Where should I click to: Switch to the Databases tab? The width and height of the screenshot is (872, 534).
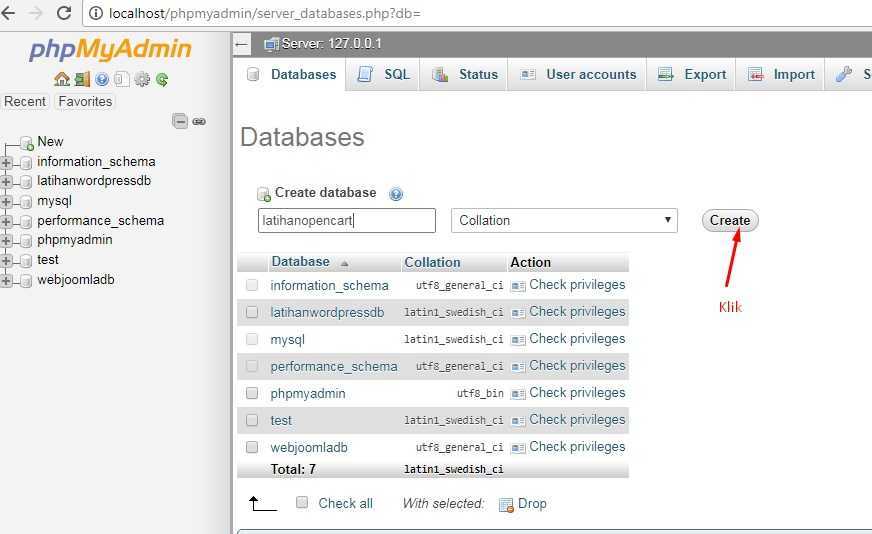(292, 75)
